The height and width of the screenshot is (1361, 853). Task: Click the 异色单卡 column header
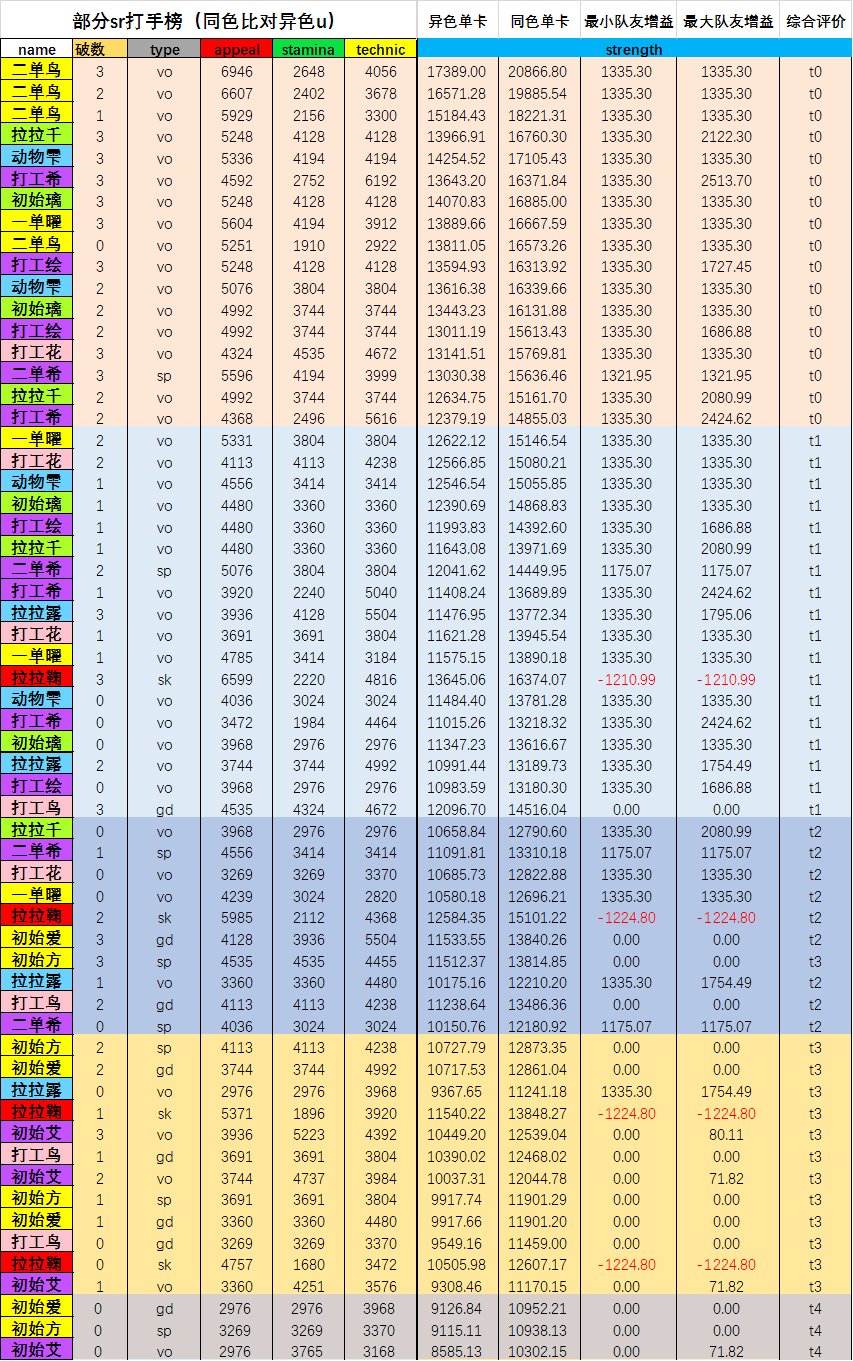pos(457,20)
